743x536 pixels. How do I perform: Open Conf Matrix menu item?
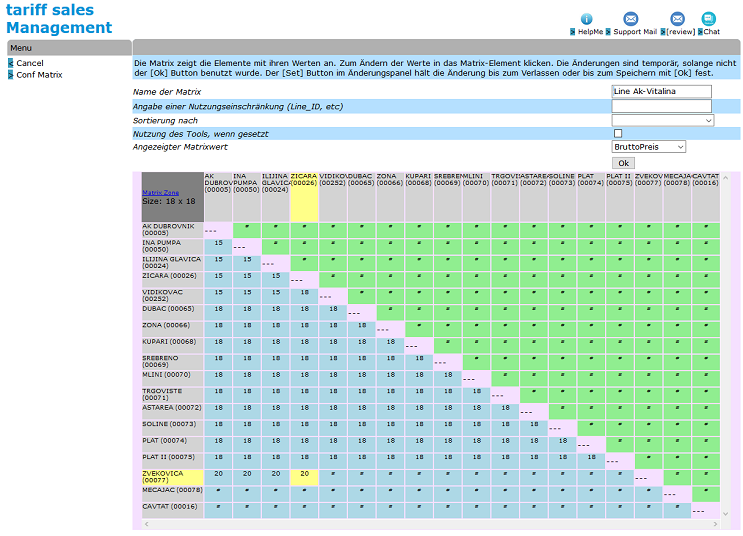coord(39,75)
